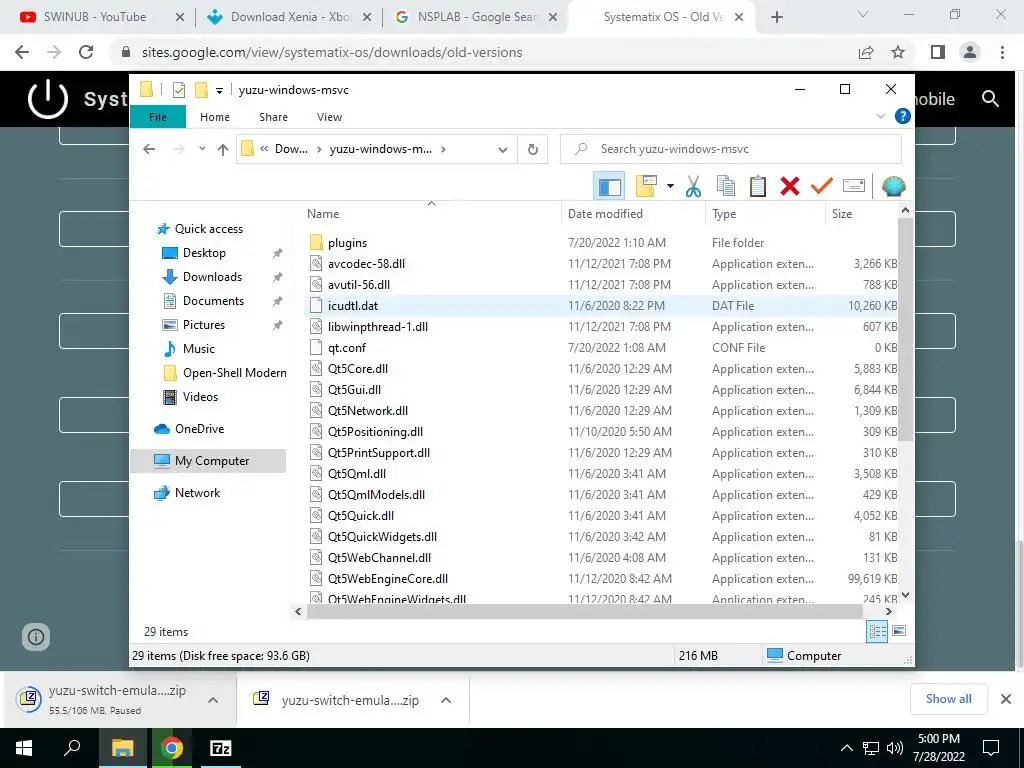This screenshot has width=1024, height=768.
Task: Open the dropdown arrow beside folder options icon
Action: point(670,186)
